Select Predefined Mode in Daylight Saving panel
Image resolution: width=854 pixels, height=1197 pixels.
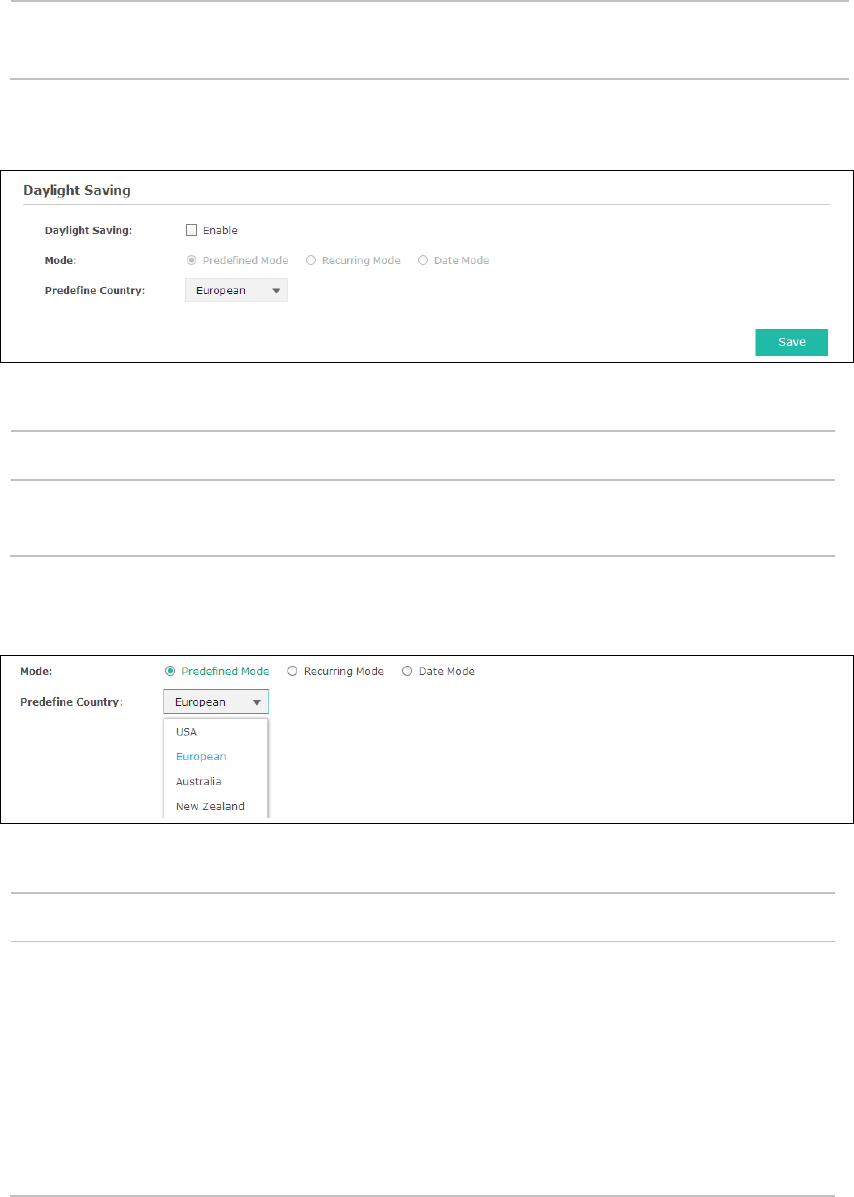pos(192,260)
